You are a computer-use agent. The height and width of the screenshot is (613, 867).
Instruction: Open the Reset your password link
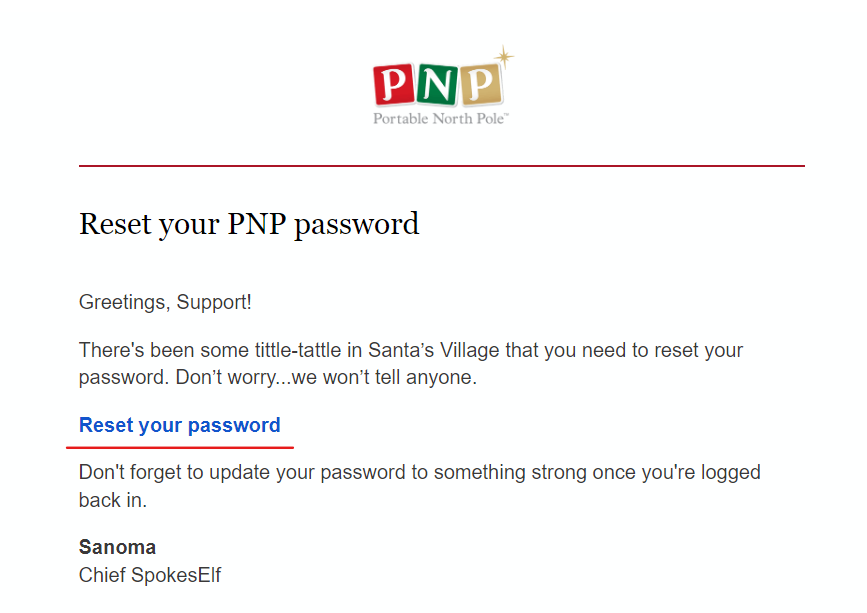[x=180, y=425]
